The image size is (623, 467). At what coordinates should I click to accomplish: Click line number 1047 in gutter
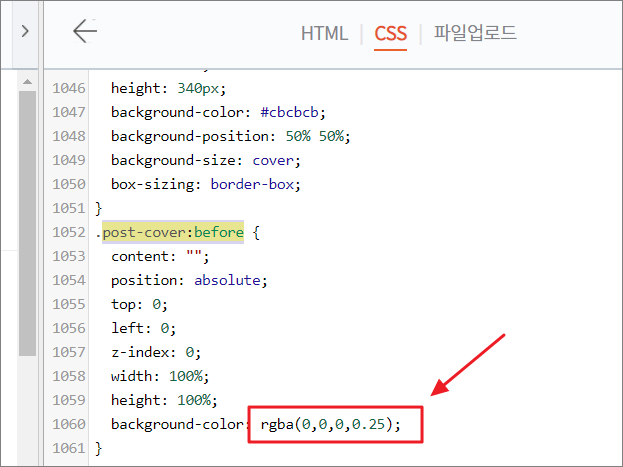(x=69, y=112)
